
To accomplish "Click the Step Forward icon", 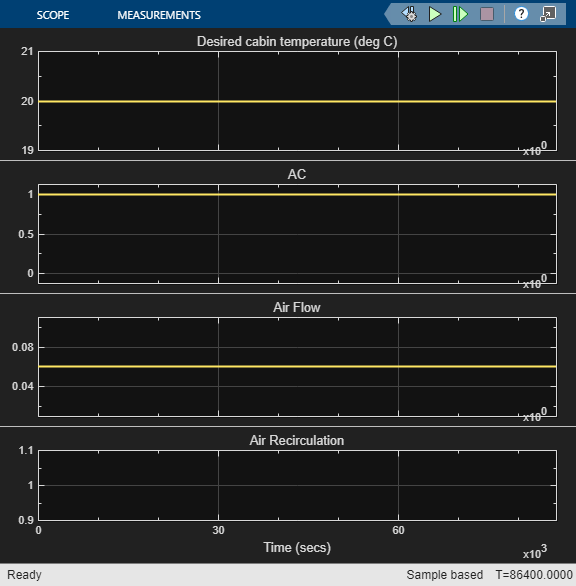I will point(460,14).
